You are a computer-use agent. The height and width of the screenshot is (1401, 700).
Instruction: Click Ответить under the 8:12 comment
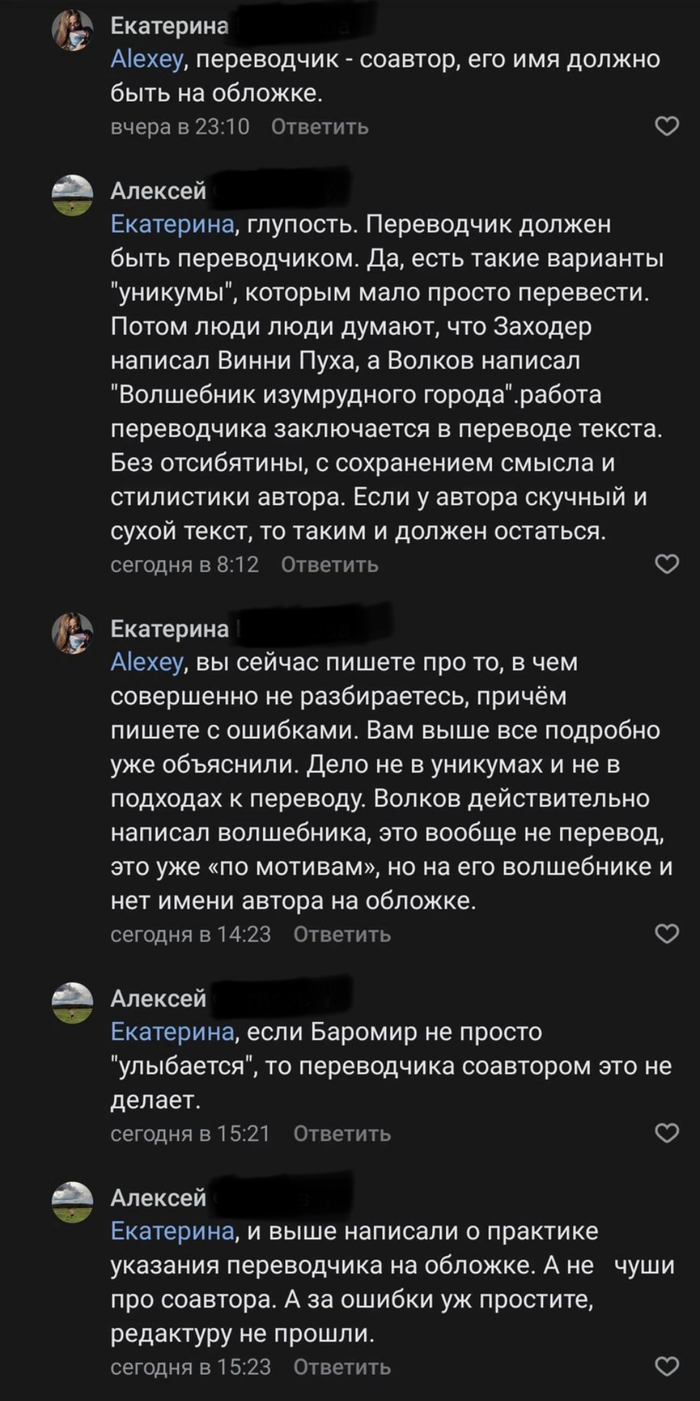(x=329, y=565)
